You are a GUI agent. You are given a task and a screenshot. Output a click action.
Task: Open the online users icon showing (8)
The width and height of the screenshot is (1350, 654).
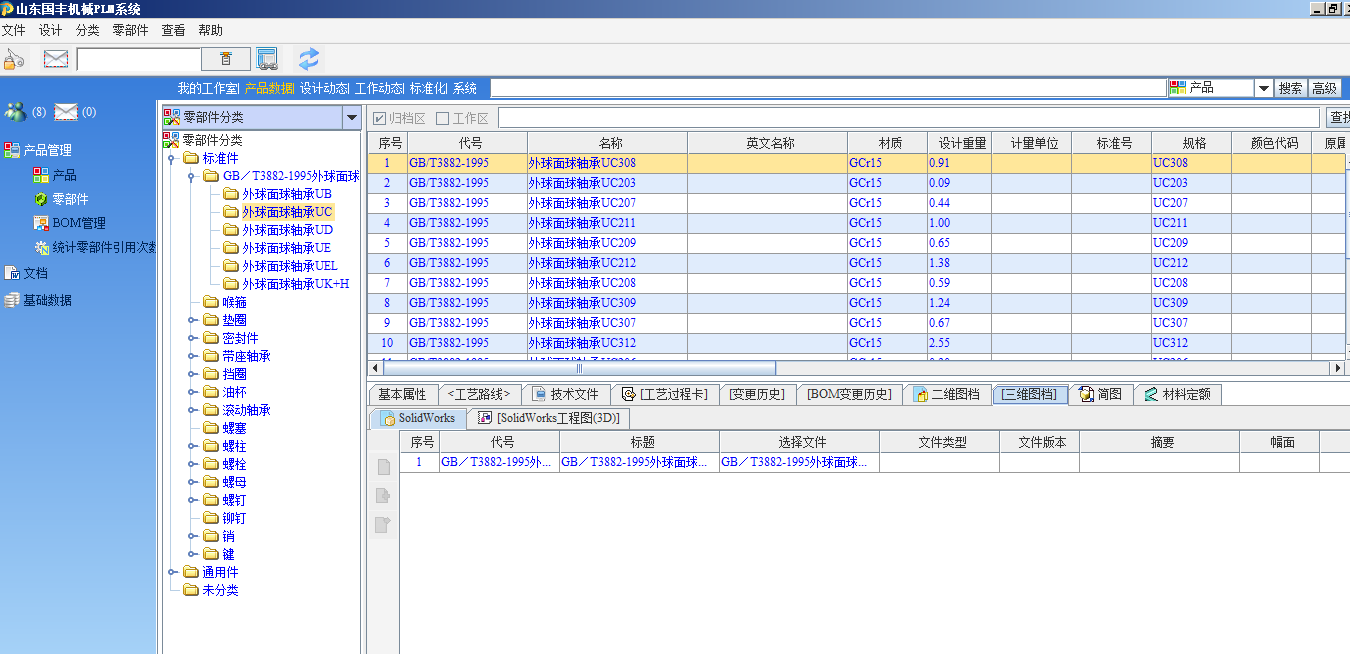click(x=16, y=112)
